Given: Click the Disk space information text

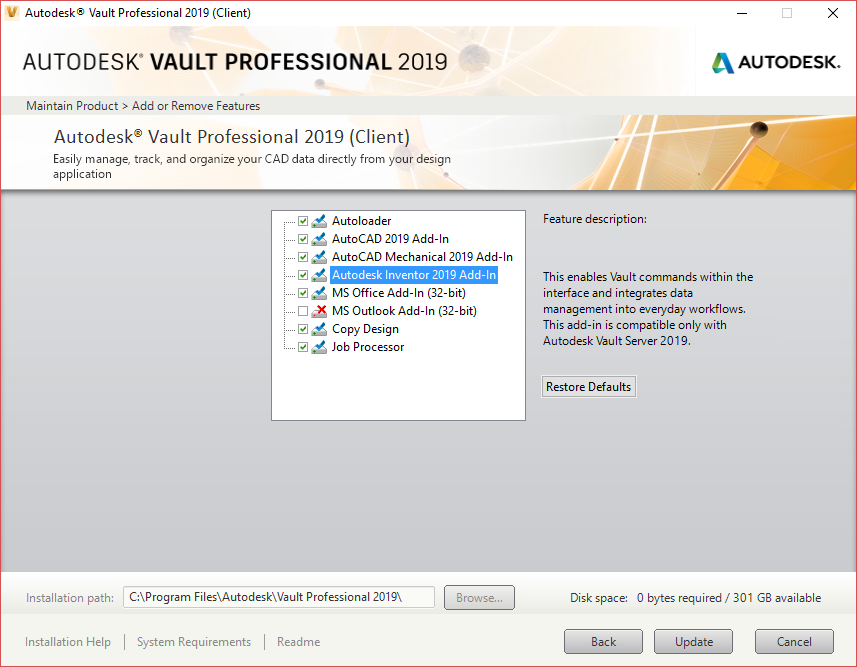Looking at the screenshot, I should [695, 598].
